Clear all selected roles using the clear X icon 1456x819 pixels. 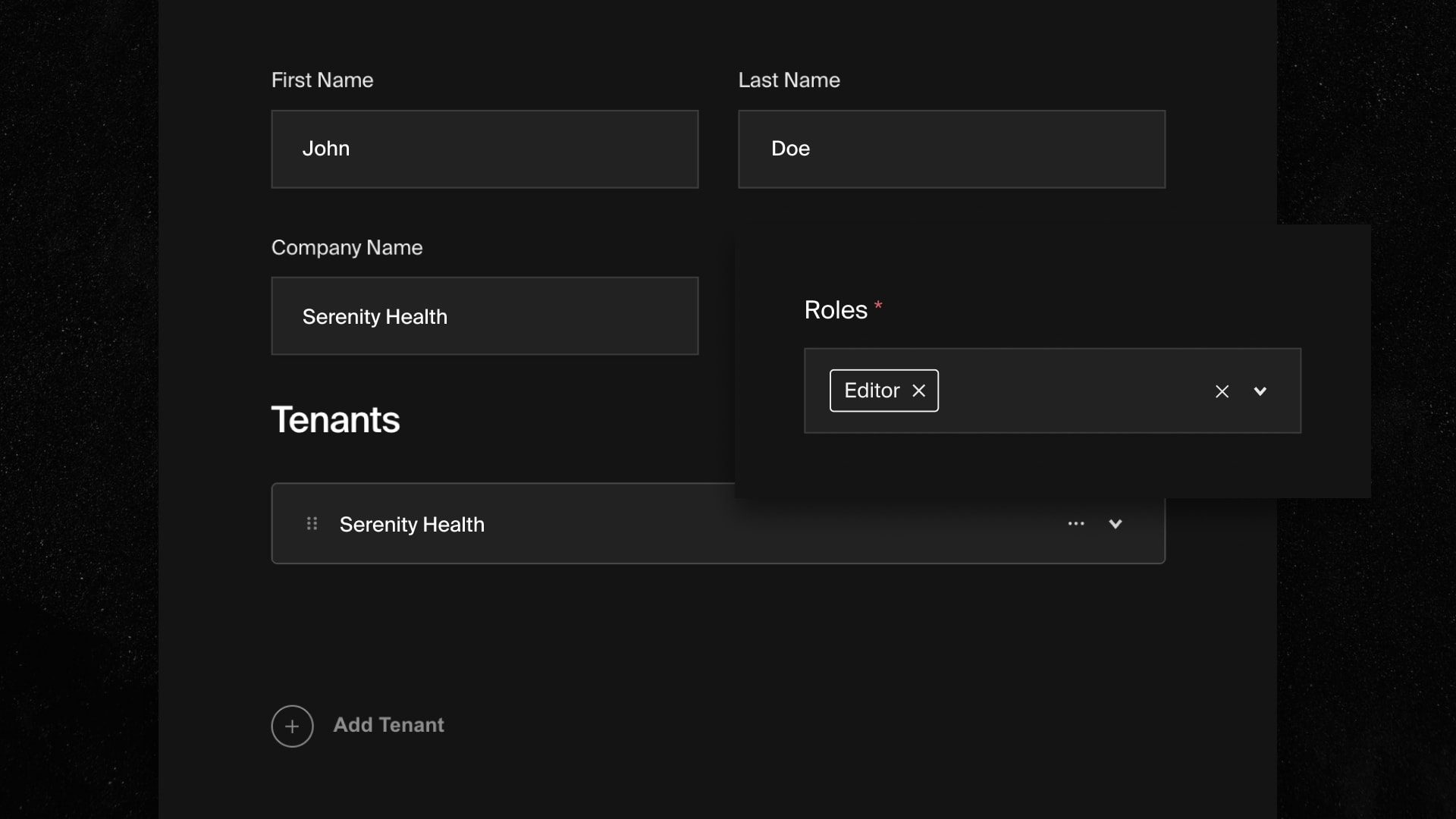pos(1222,391)
